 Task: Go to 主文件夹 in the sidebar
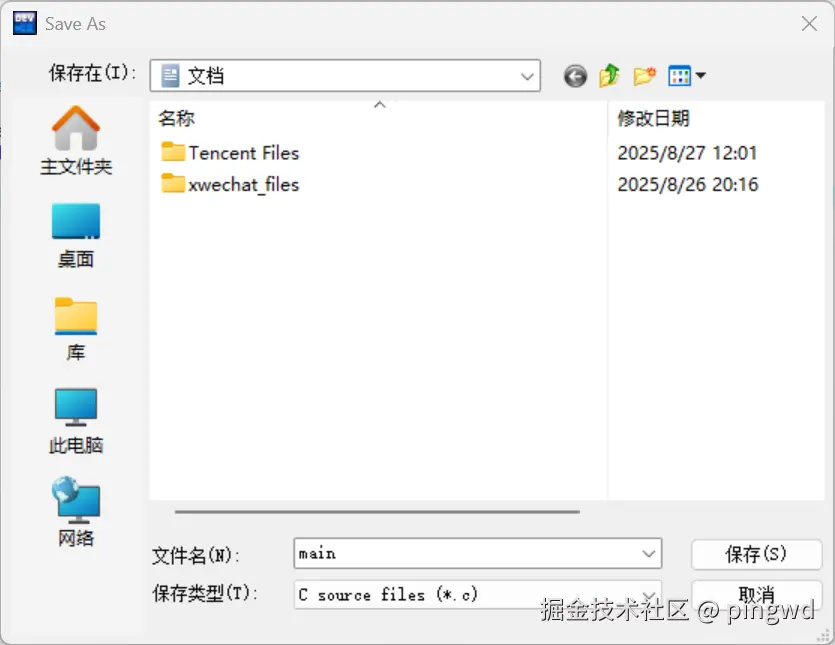[x=76, y=141]
